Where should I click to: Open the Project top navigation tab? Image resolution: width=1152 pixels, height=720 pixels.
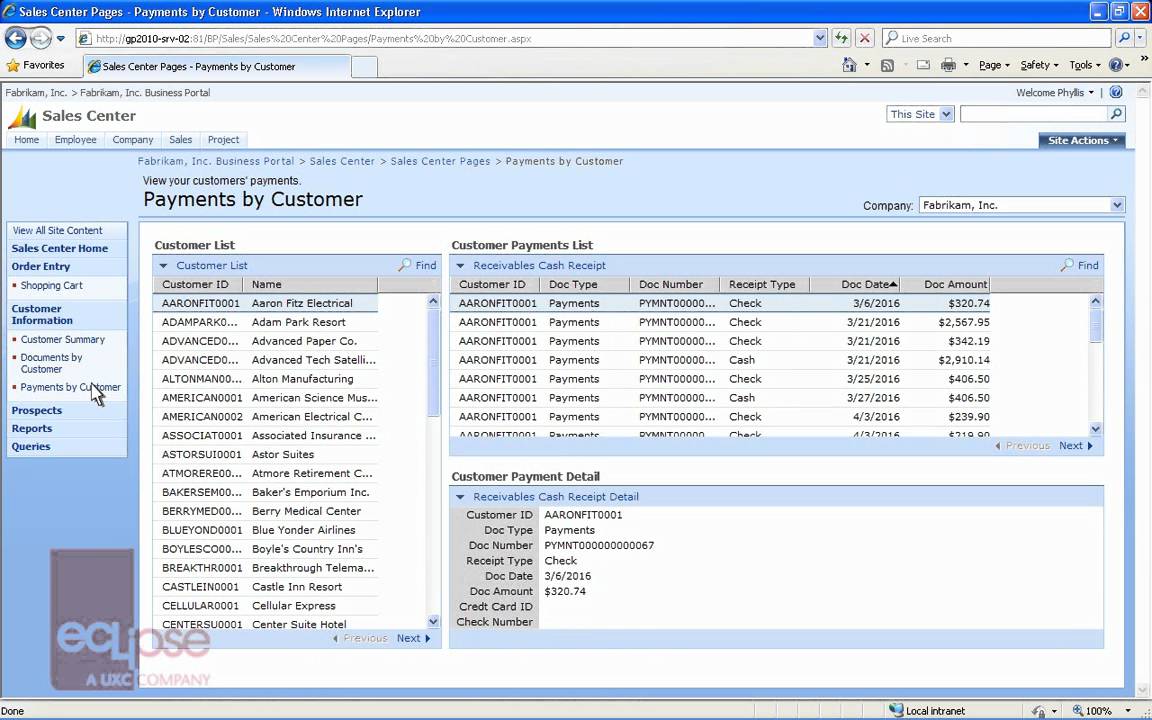click(x=223, y=140)
